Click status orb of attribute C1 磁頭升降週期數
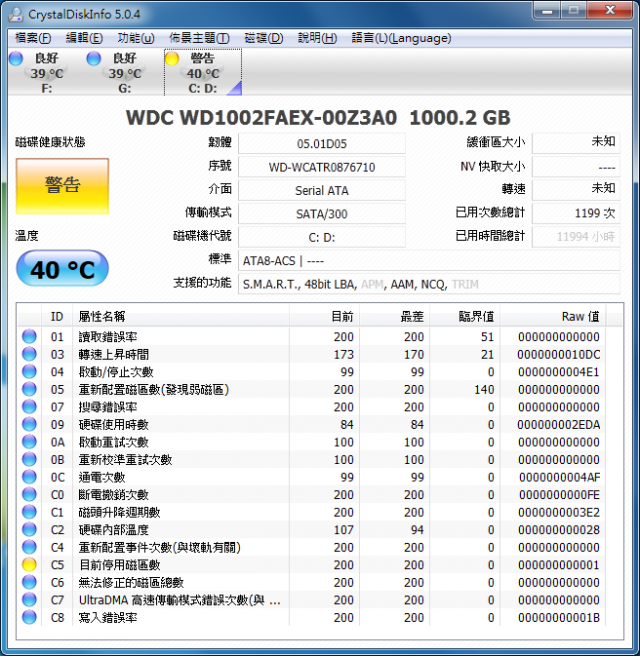This screenshot has width=640, height=657. 29,512
